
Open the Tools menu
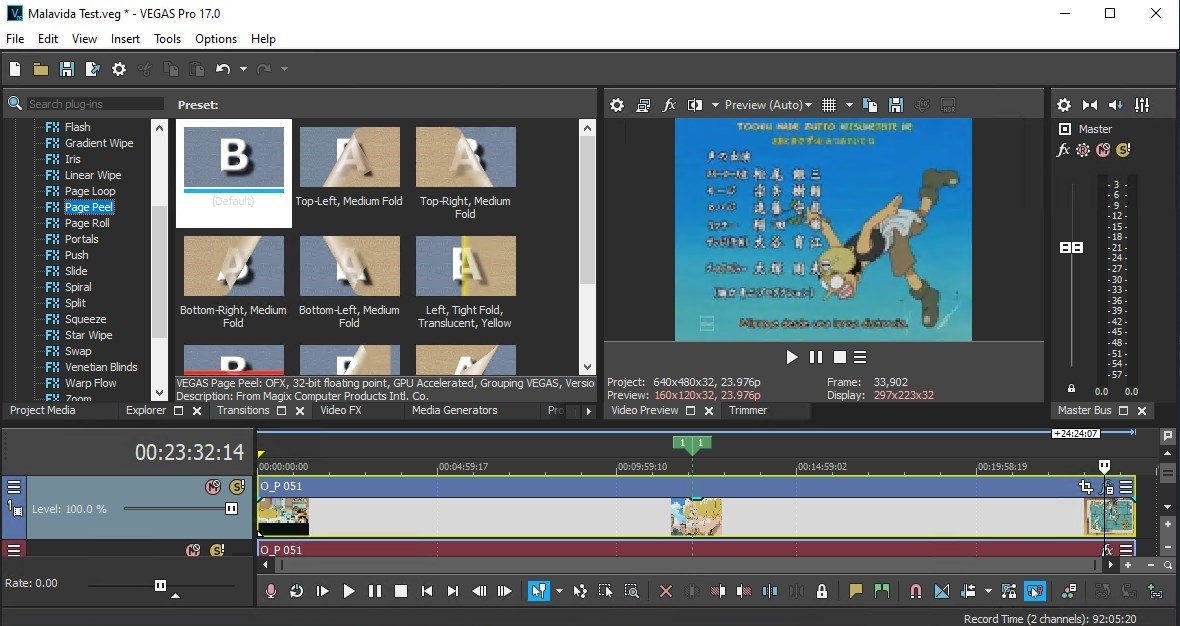tap(167, 39)
